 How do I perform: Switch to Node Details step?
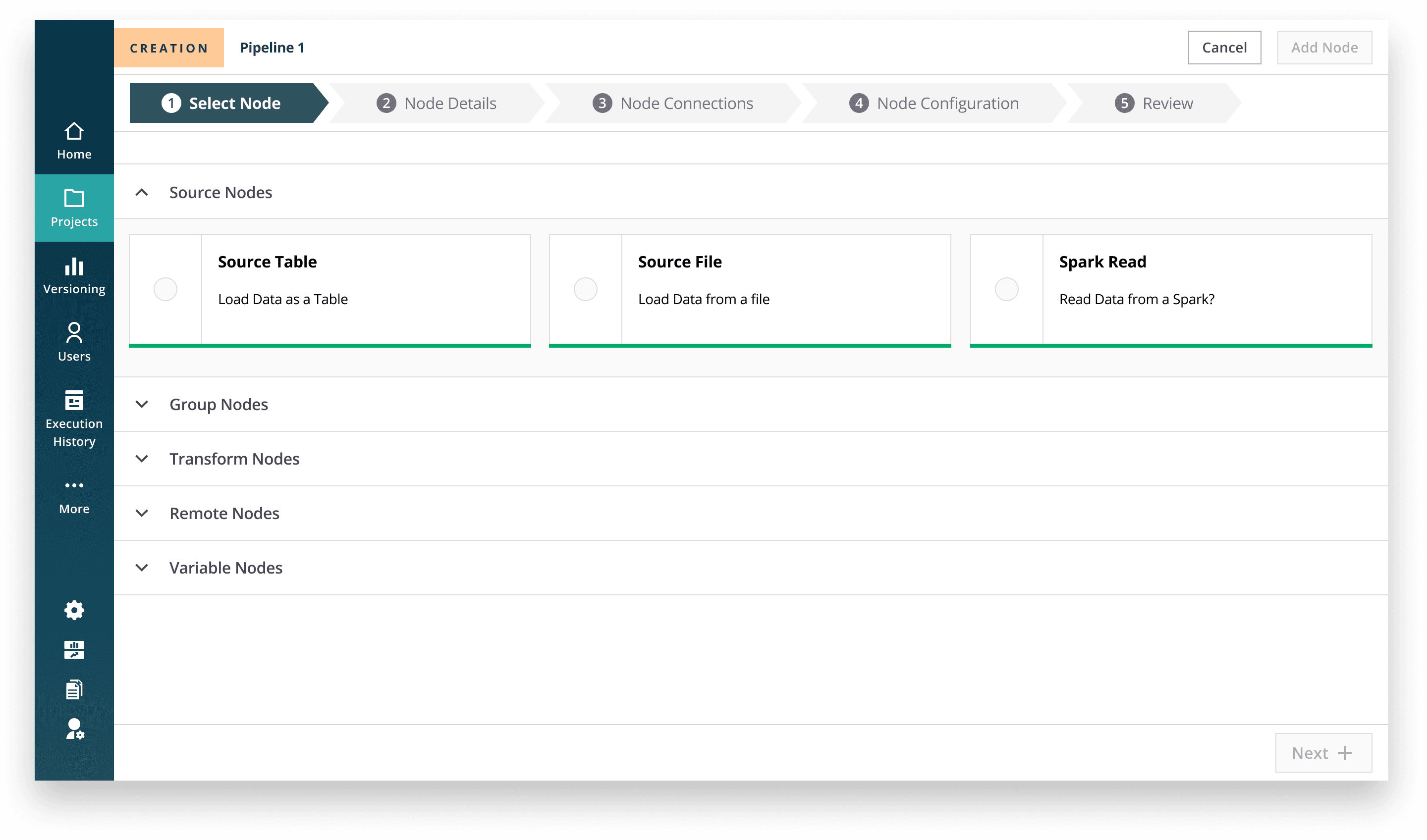437,103
